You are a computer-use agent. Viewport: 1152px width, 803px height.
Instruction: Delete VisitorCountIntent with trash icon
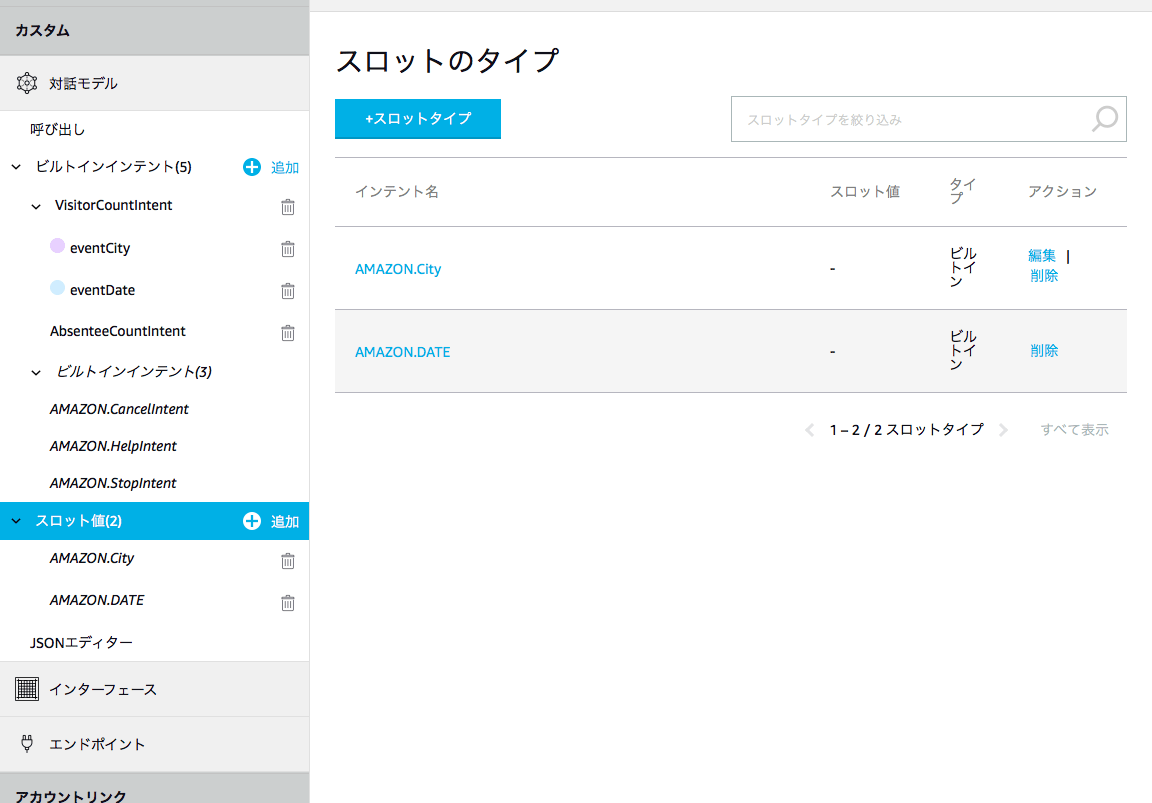288,206
